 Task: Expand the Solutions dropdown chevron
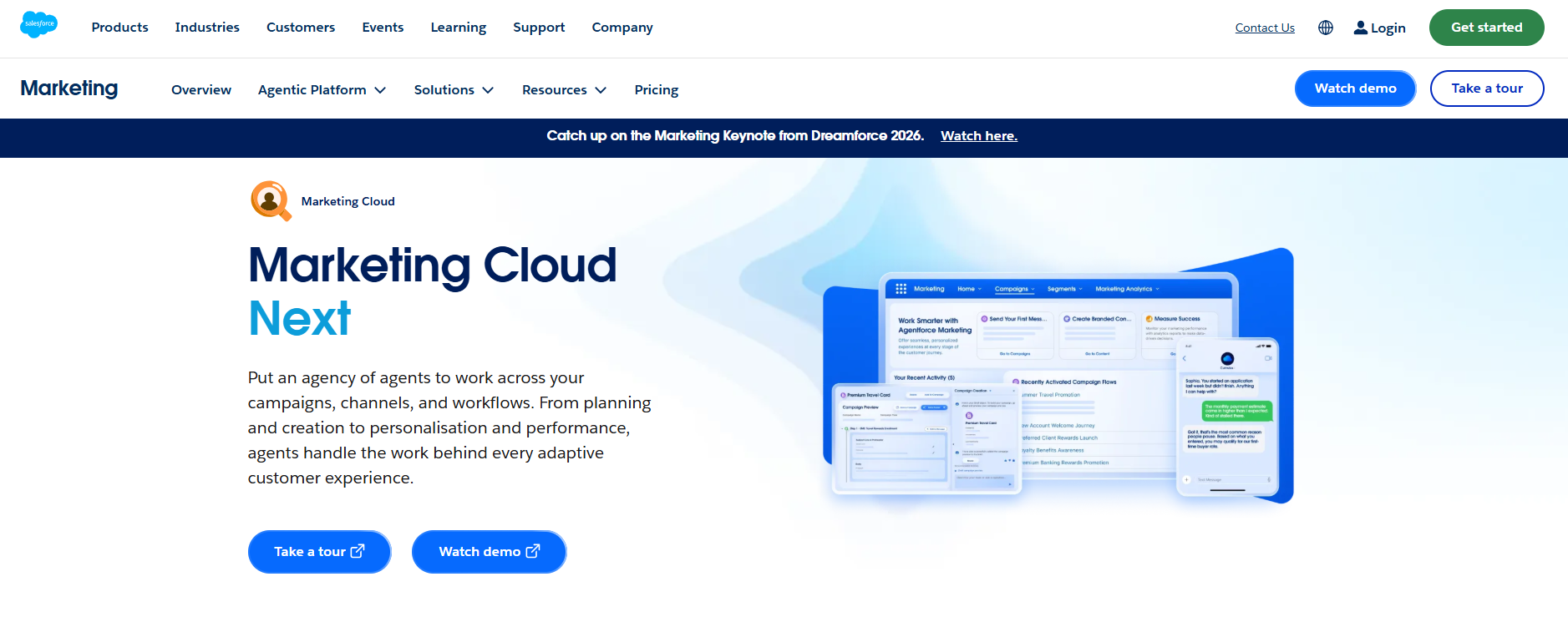click(488, 90)
